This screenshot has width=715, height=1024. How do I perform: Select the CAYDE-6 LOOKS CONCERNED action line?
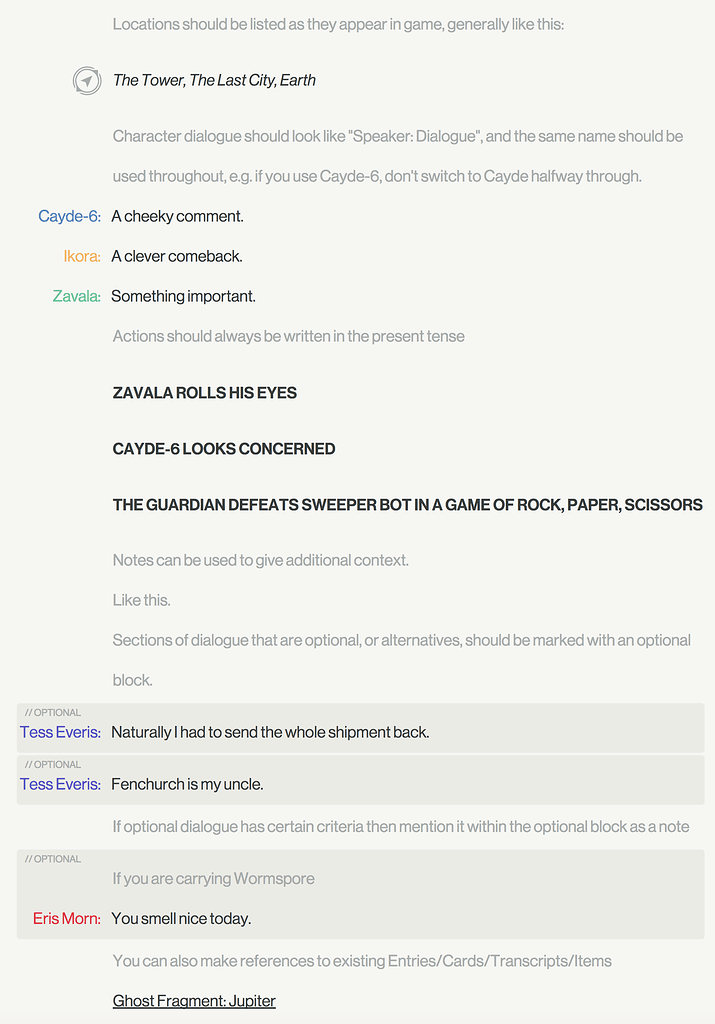[224, 449]
